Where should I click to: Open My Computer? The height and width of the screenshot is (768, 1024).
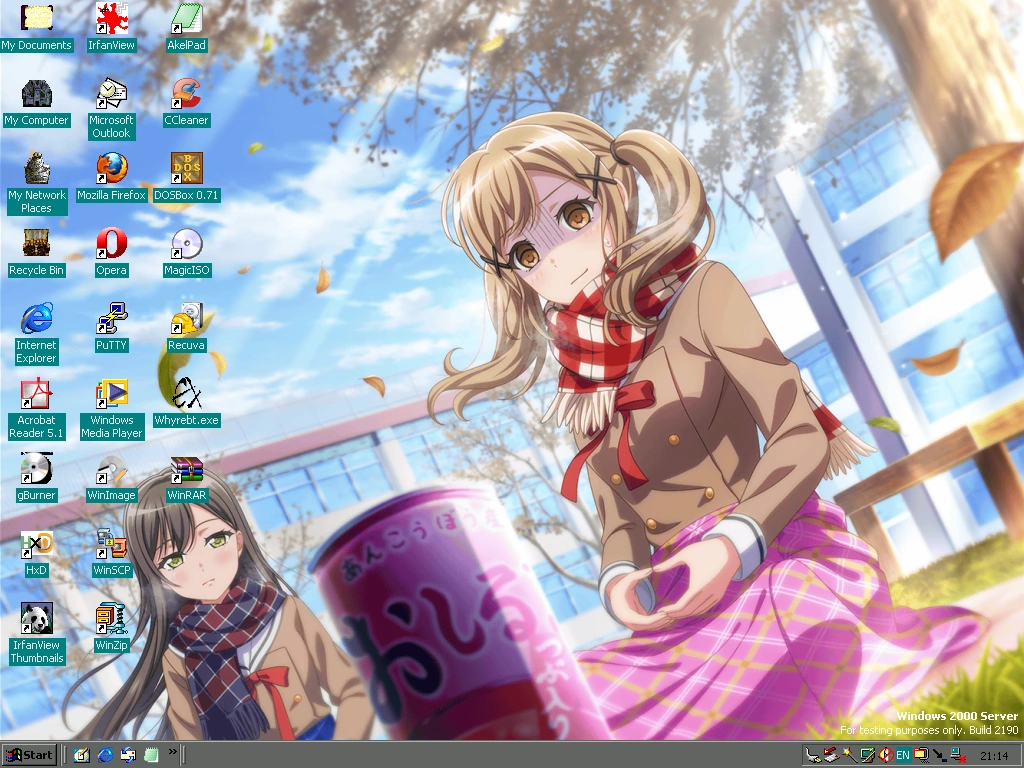click(36, 95)
